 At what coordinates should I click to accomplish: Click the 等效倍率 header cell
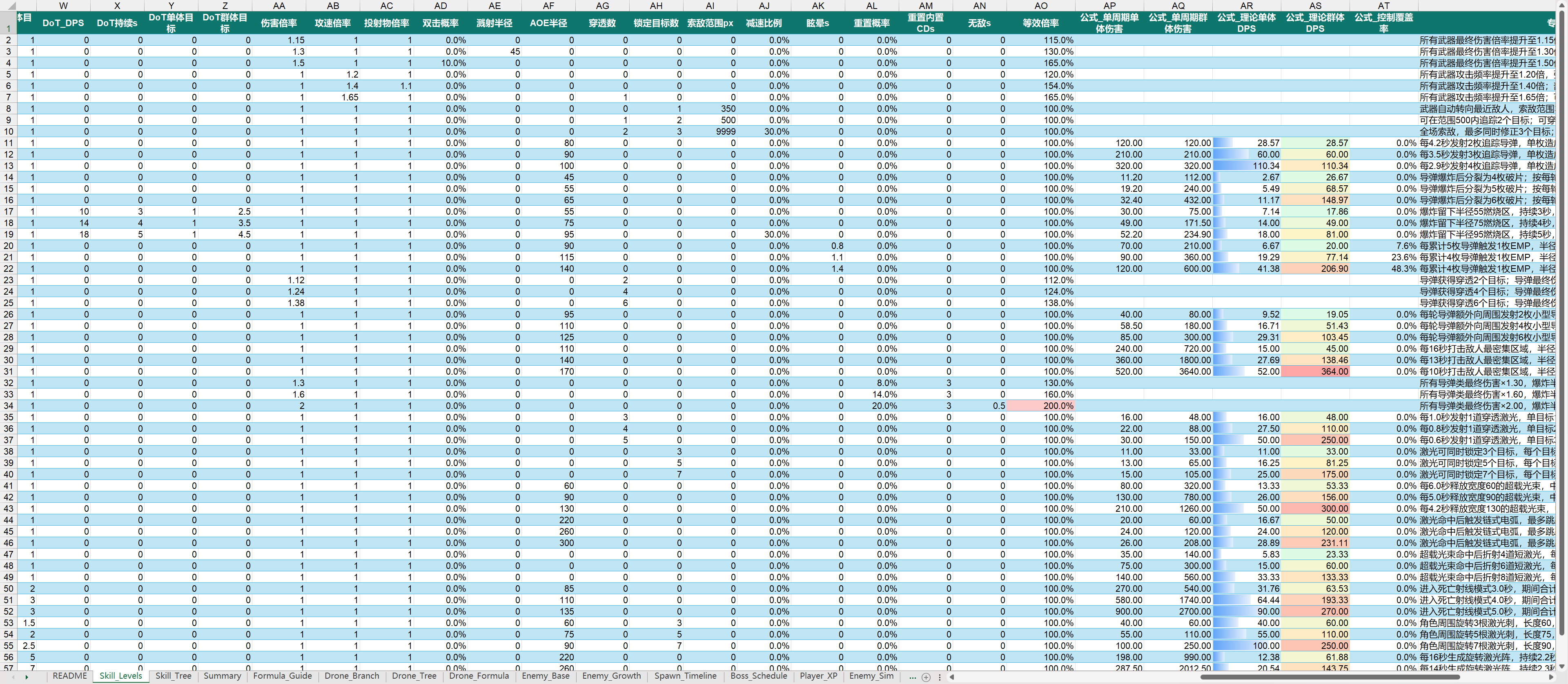[1041, 23]
